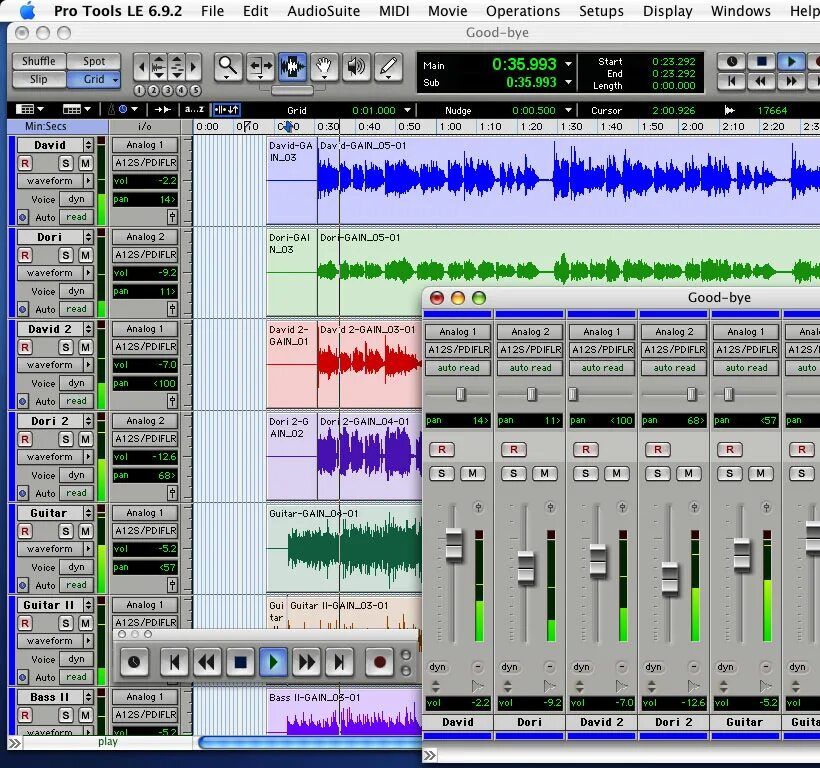The width and height of the screenshot is (820, 768).
Task: Record-enable the David track
Action: [x=25, y=164]
